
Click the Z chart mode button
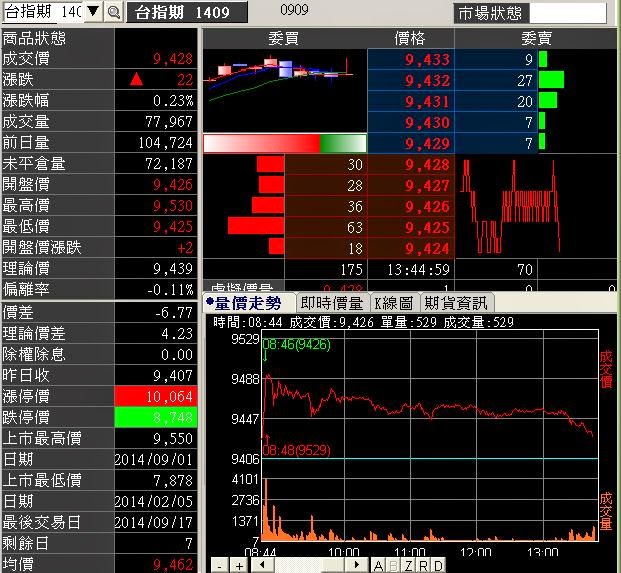[x=408, y=565]
